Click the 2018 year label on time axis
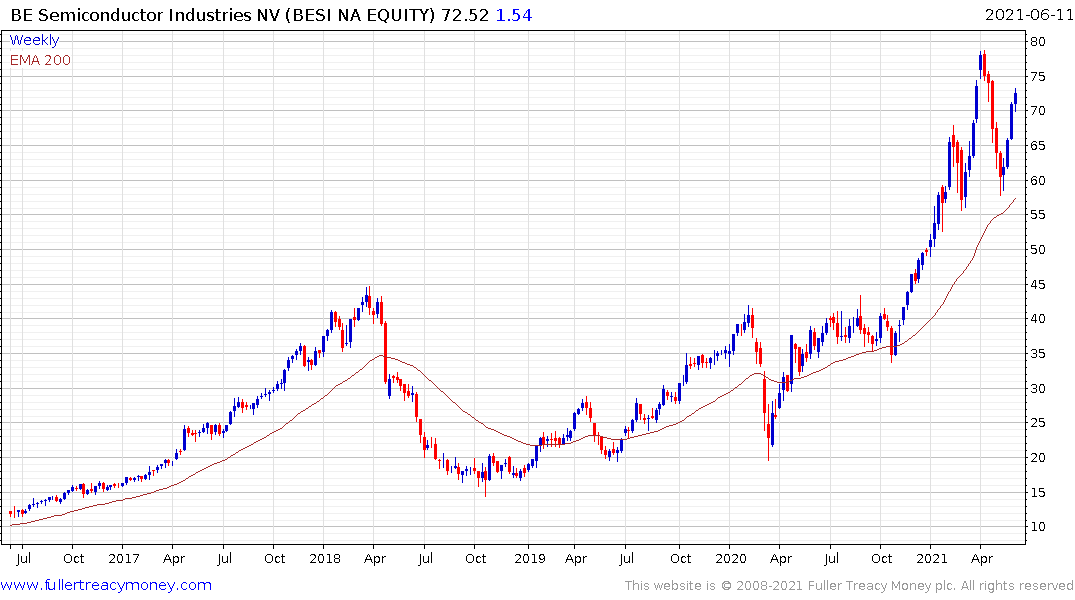Screen dimensions: 1075x600 [325, 559]
